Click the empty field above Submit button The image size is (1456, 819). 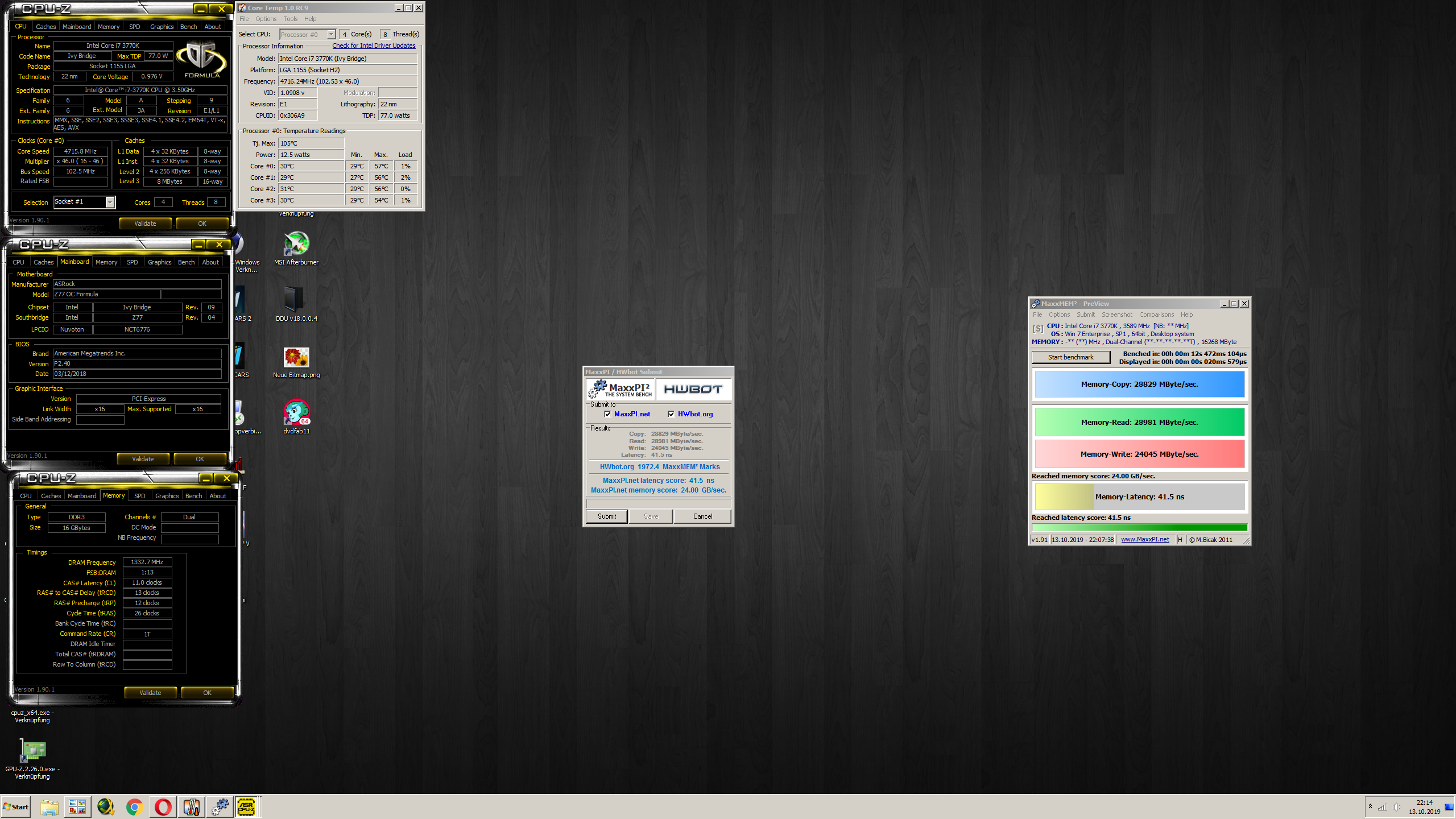(x=658, y=503)
